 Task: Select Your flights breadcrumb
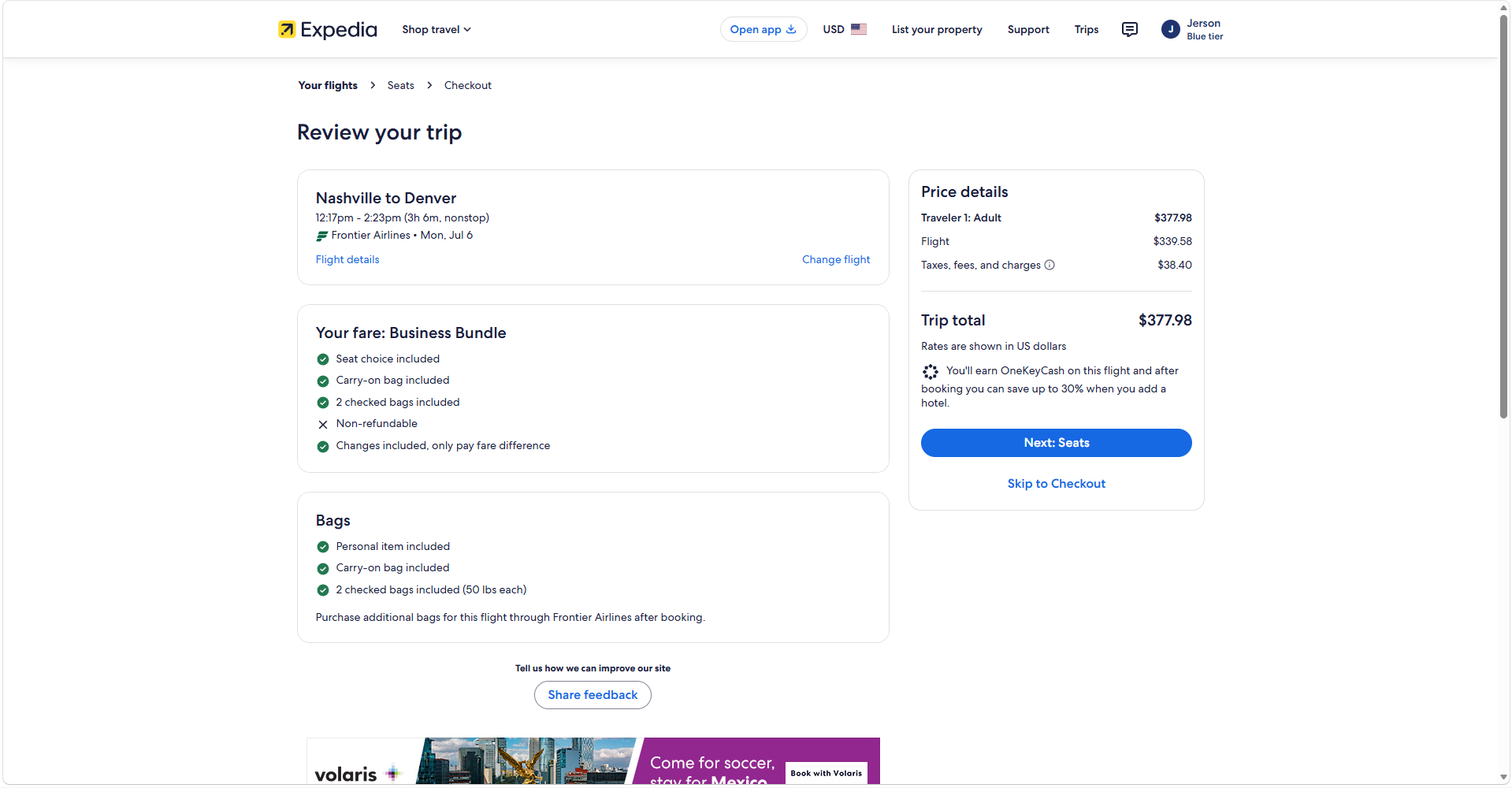pos(328,85)
